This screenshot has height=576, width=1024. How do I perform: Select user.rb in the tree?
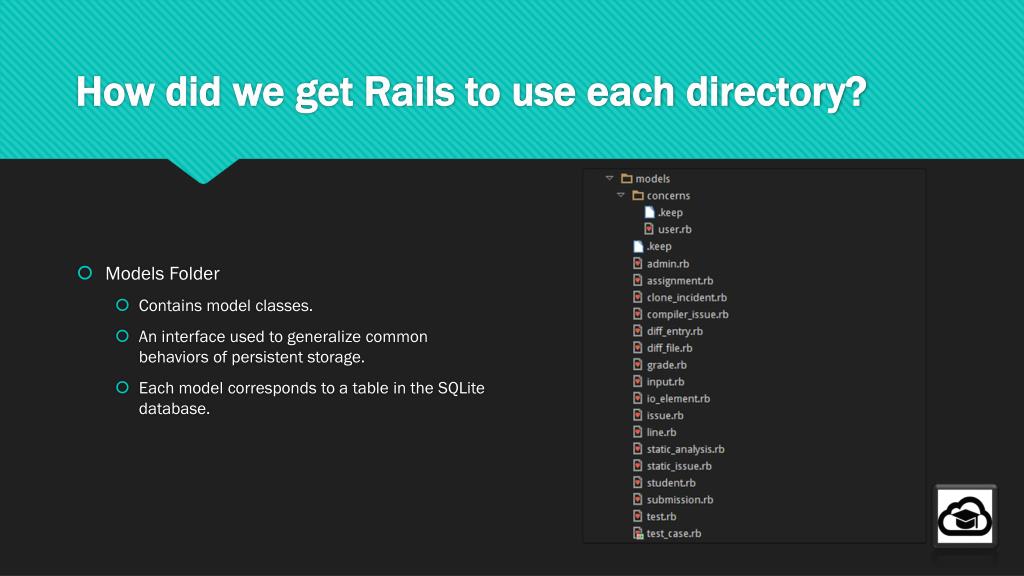[x=675, y=229]
